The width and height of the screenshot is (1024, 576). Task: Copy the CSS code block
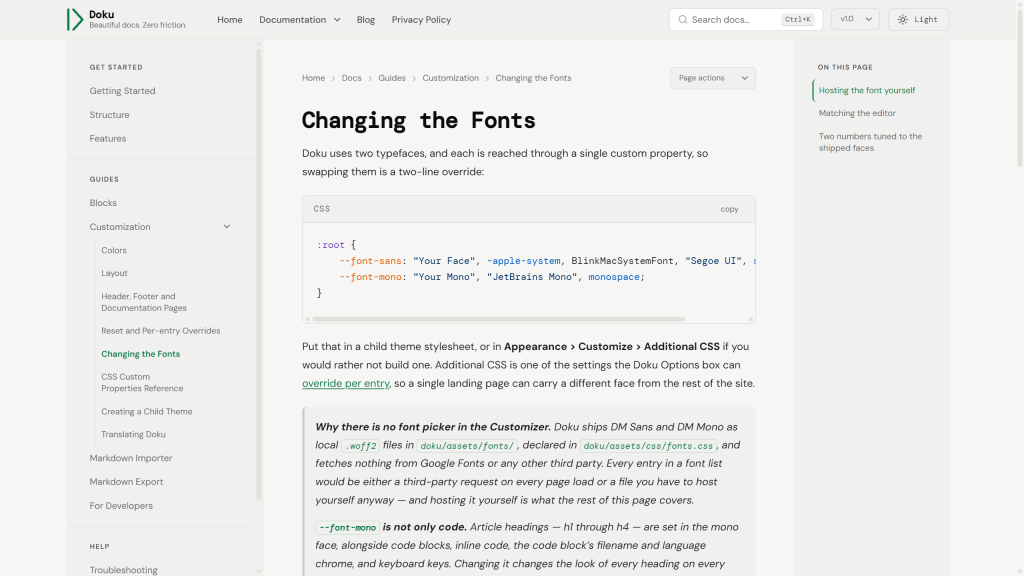click(729, 209)
